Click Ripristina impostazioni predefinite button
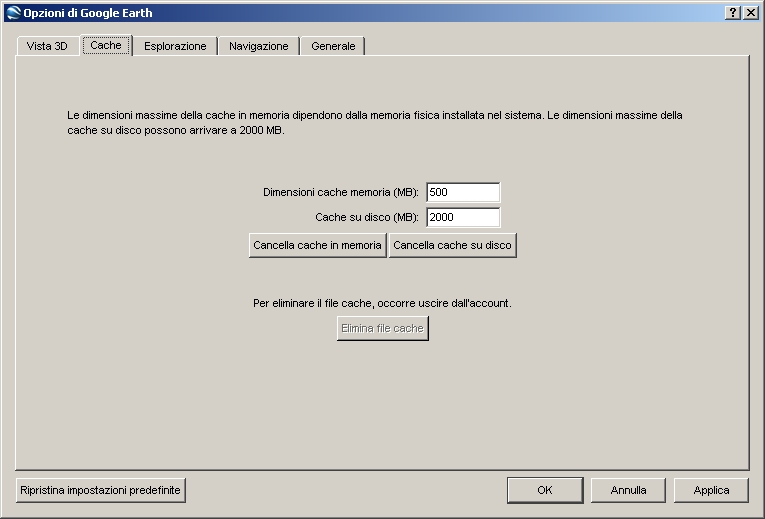Screen dimensions: 765x519 (x=101, y=490)
